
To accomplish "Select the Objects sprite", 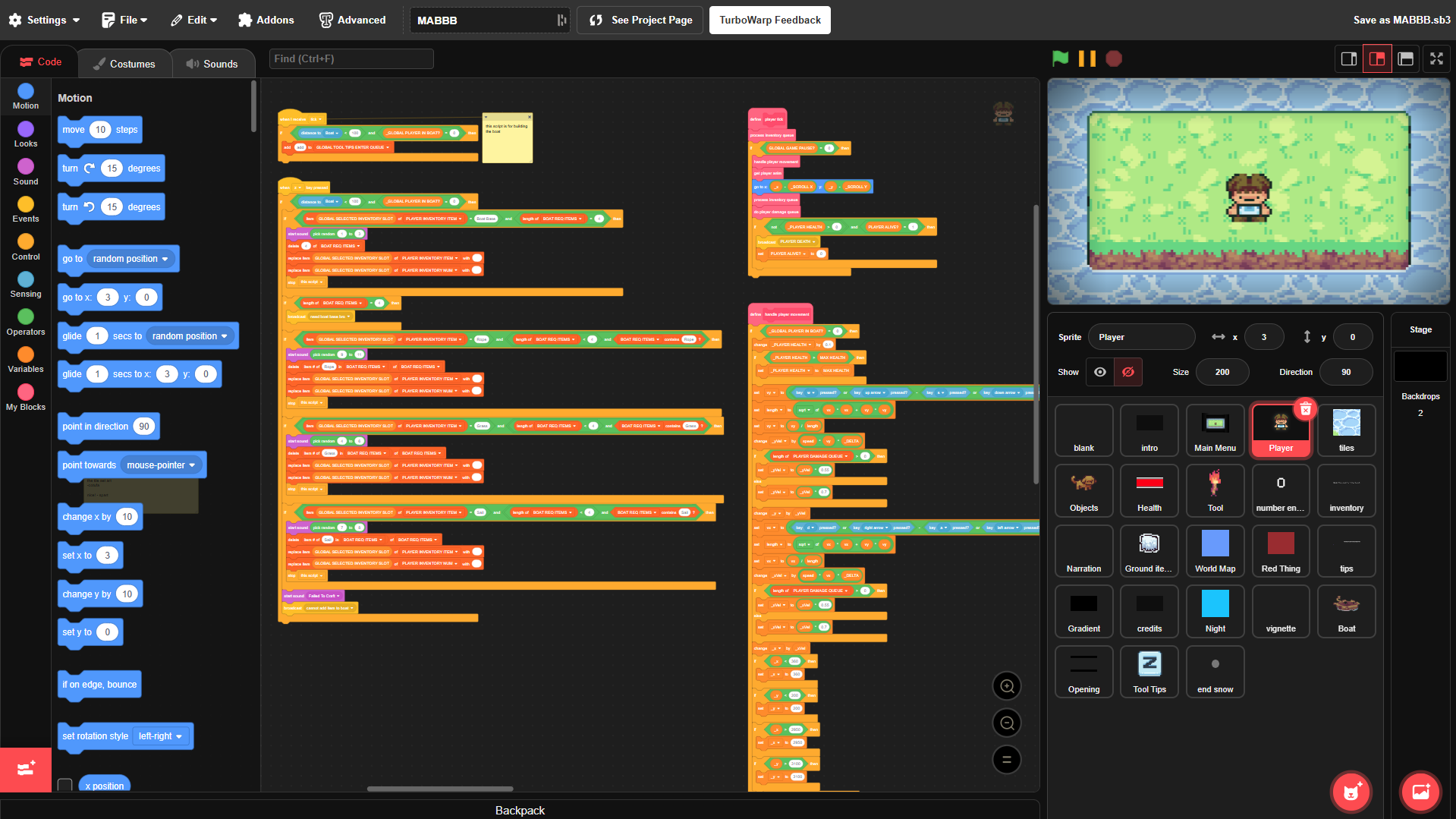I will [x=1083, y=490].
